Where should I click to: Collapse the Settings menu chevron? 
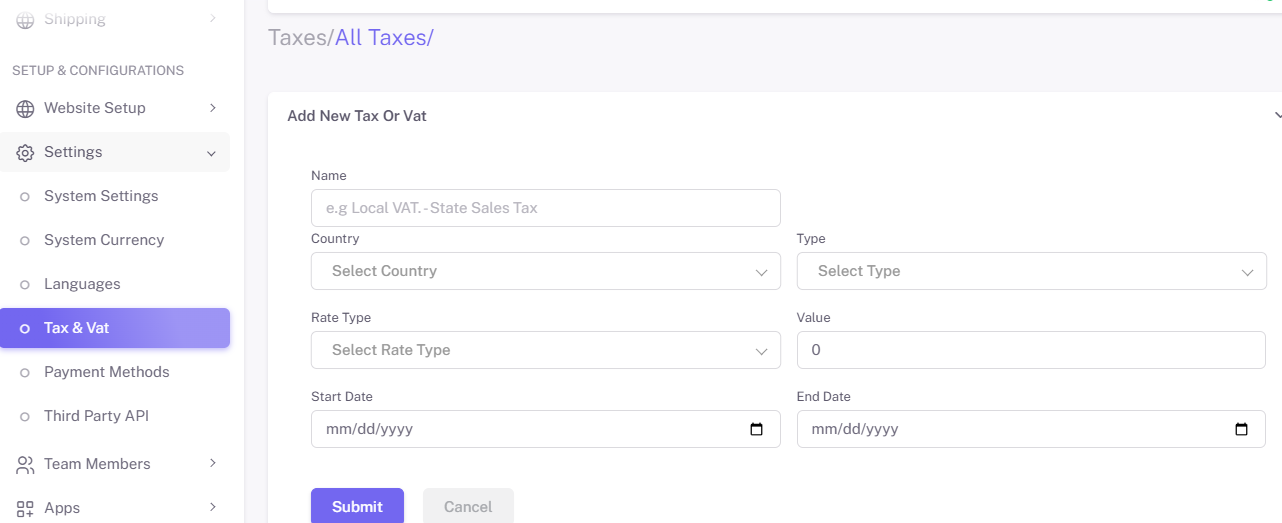click(x=211, y=153)
